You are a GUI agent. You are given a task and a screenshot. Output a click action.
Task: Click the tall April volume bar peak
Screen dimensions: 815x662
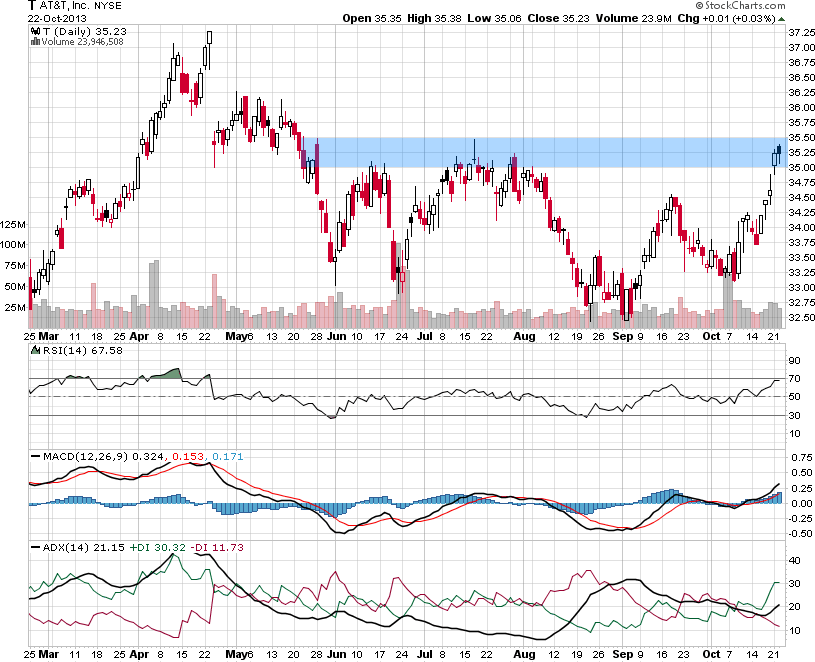coord(154,294)
